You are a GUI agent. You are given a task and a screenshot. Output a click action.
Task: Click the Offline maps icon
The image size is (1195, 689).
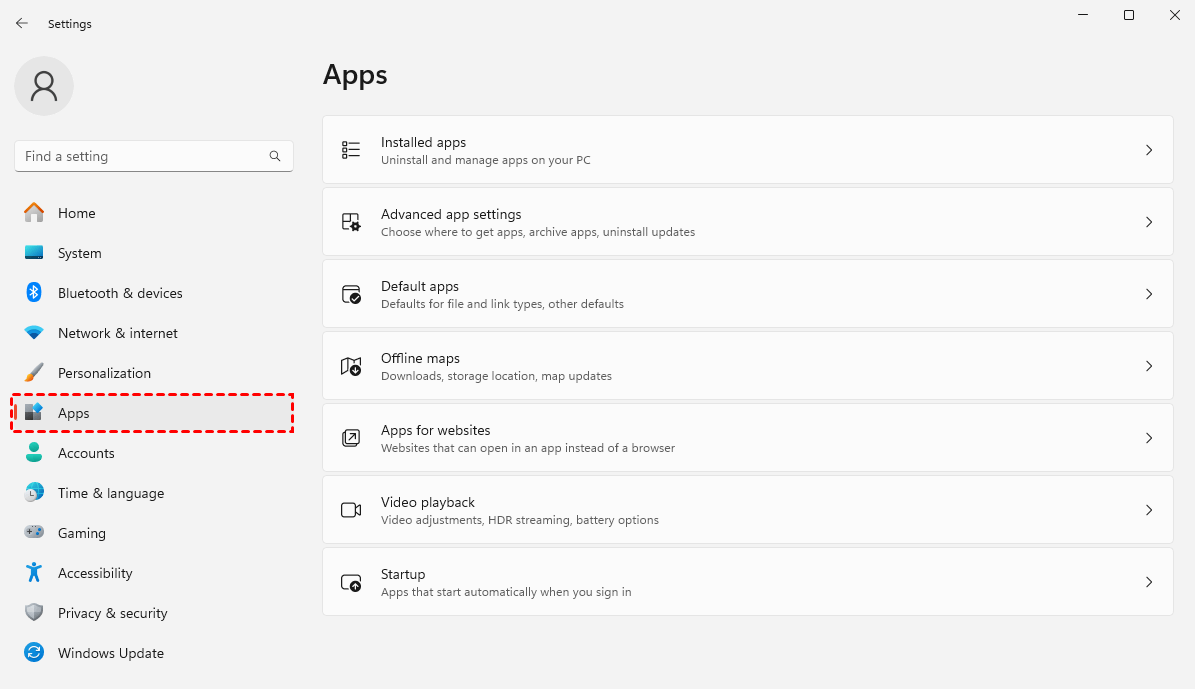(x=351, y=366)
